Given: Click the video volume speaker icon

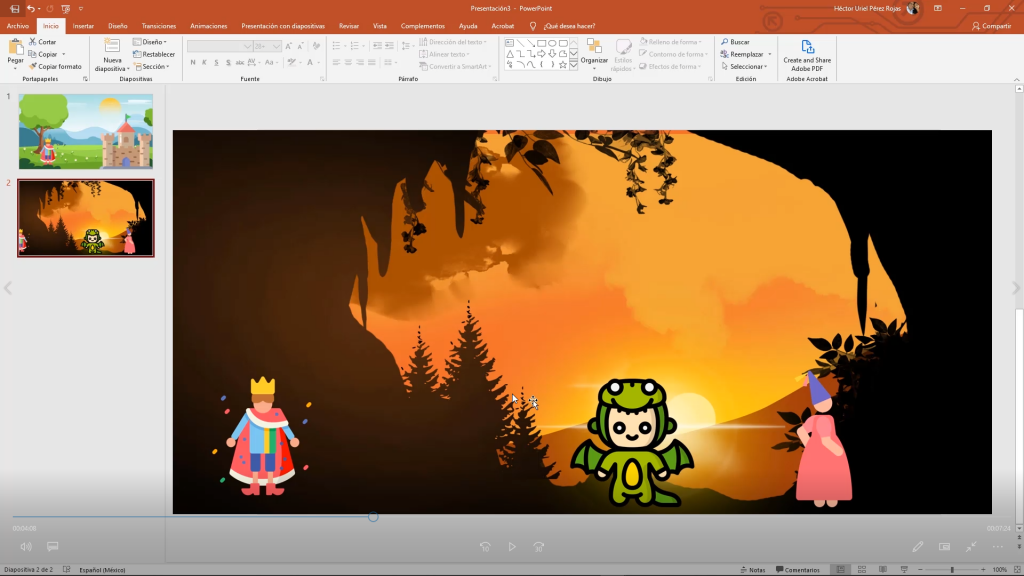Looking at the screenshot, I should (x=26, y=547).
